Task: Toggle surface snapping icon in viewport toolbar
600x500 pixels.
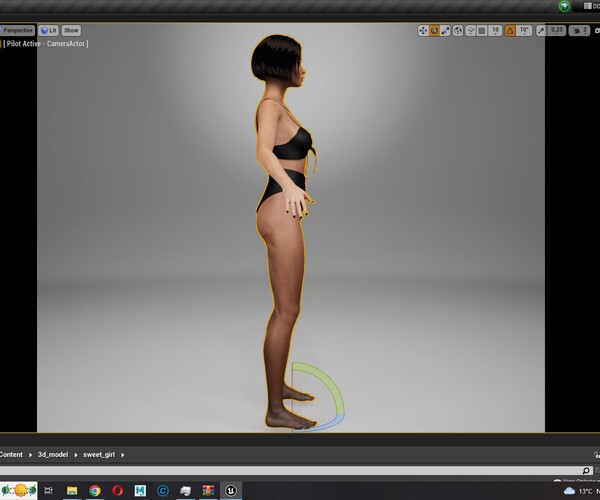Action: point(471,31)
